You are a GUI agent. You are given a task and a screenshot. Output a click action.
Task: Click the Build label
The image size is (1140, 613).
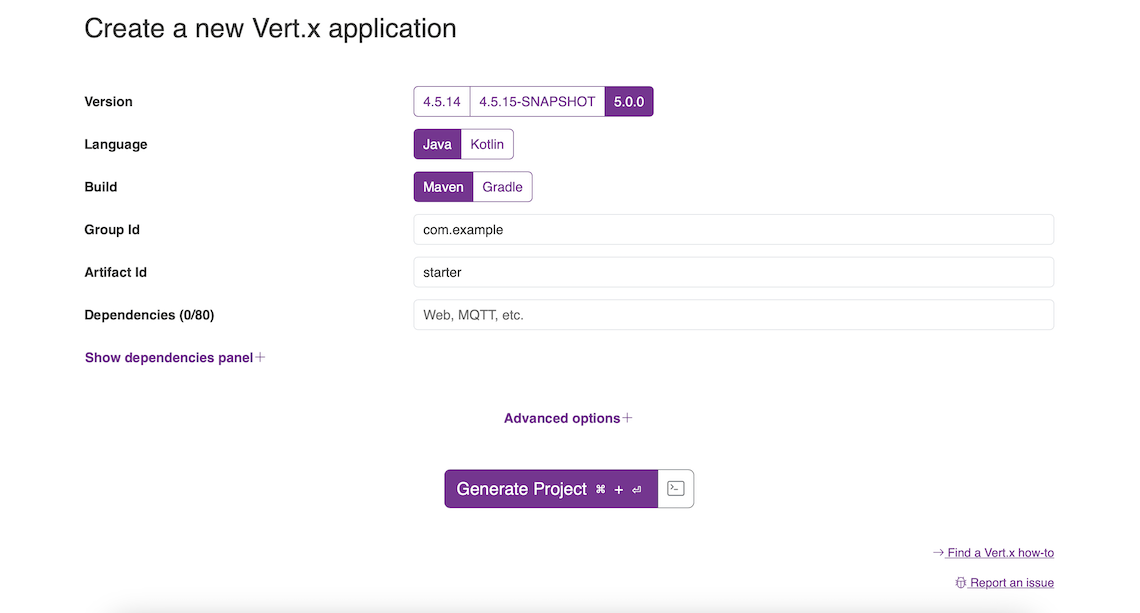pos(100,187)
